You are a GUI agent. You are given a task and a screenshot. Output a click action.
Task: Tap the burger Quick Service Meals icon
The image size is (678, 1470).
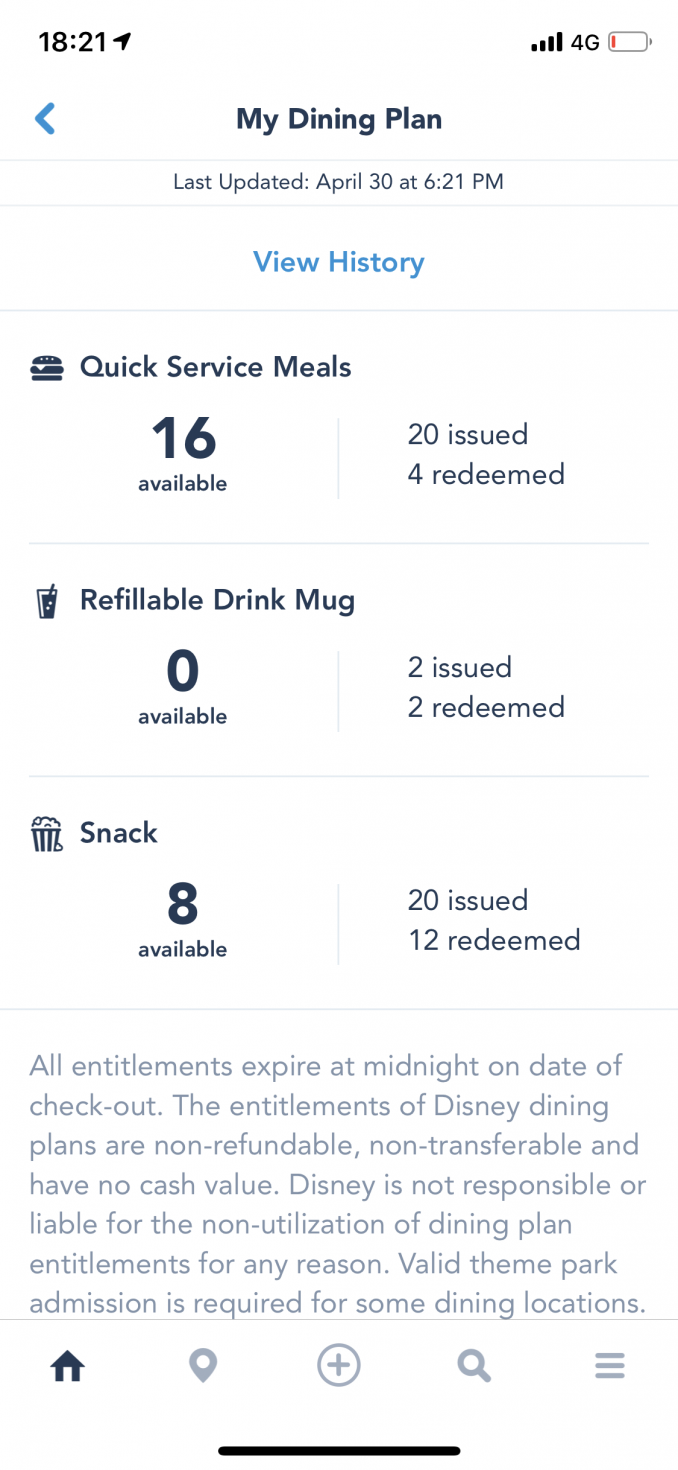[46, 368]
